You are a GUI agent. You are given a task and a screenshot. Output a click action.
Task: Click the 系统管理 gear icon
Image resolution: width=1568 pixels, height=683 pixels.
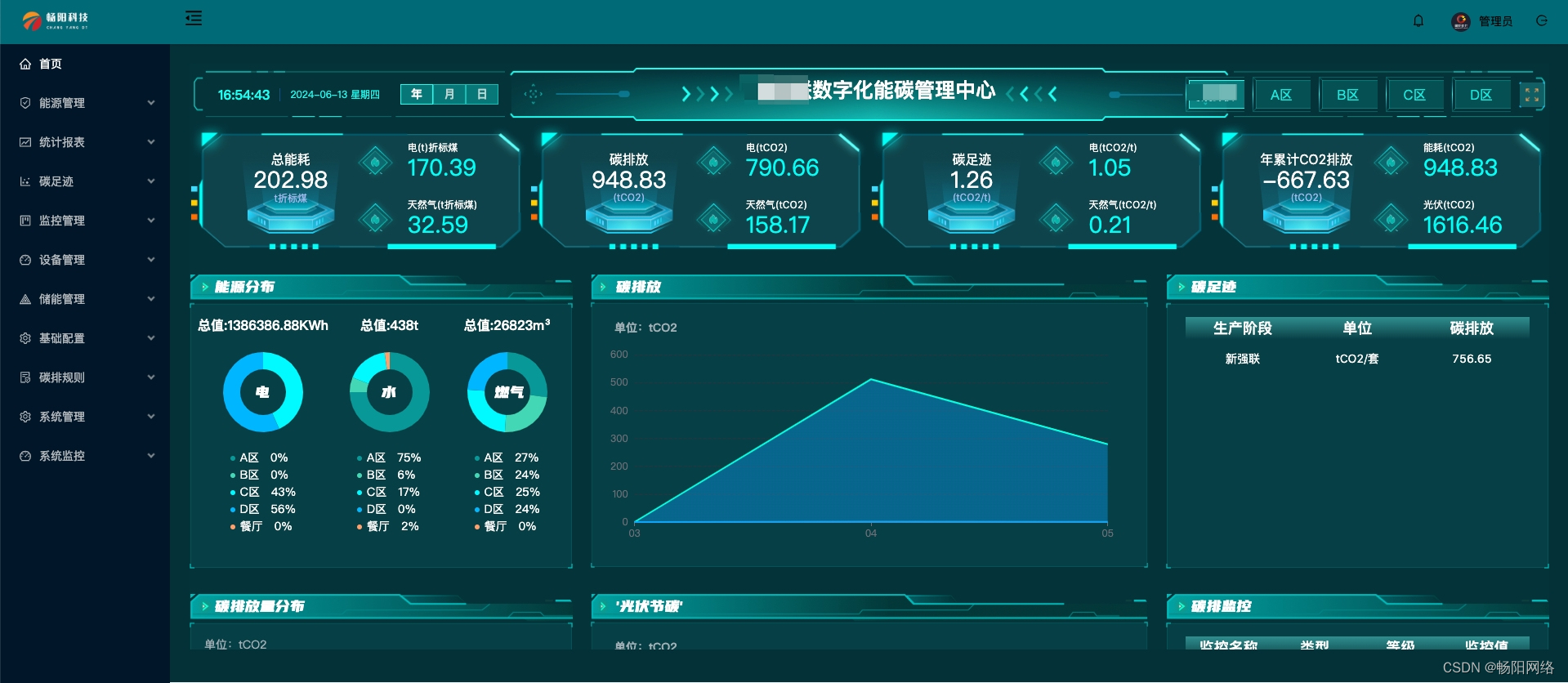click(x=25, y=417)
